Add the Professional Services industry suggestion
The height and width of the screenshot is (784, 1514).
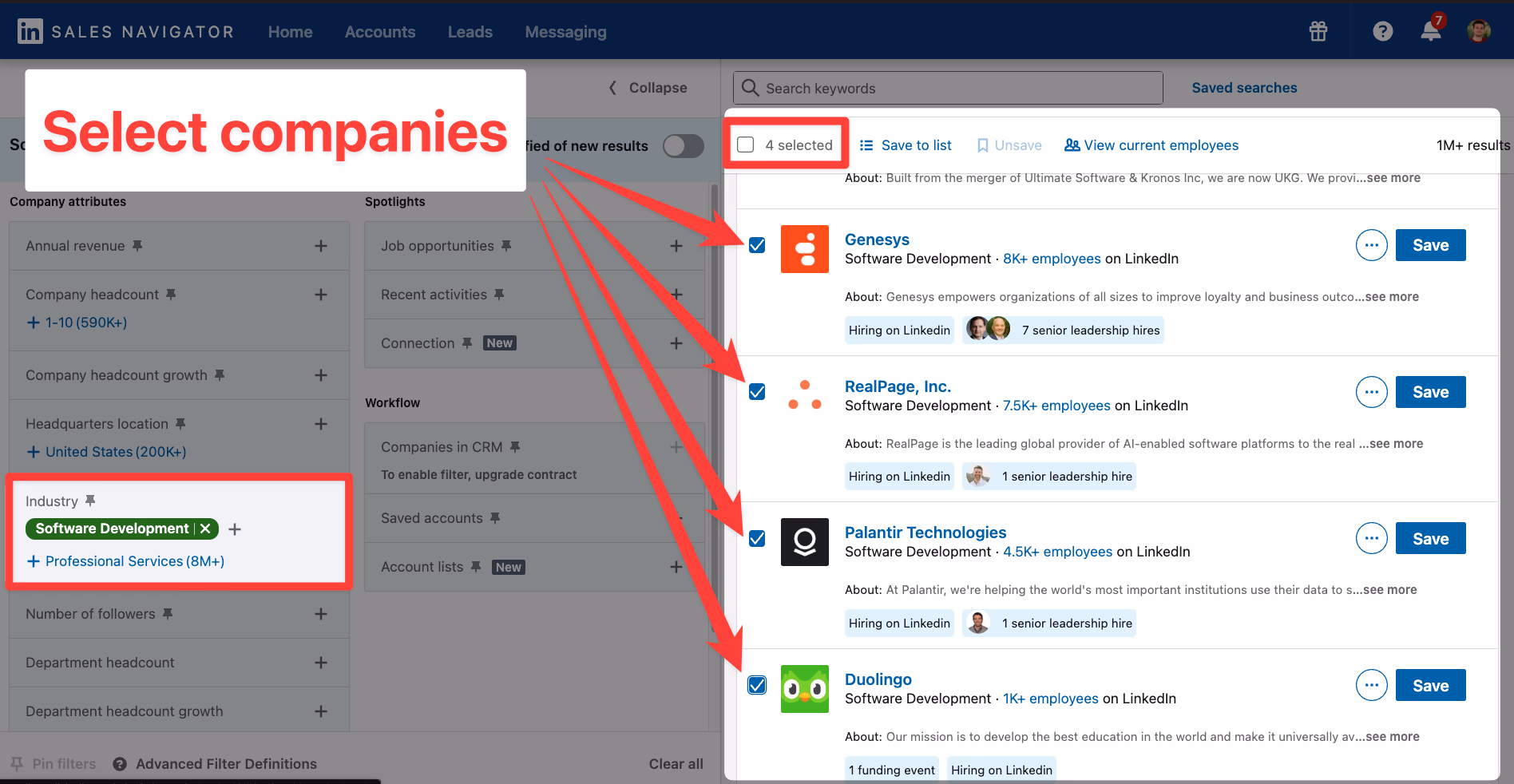[126, 561]
